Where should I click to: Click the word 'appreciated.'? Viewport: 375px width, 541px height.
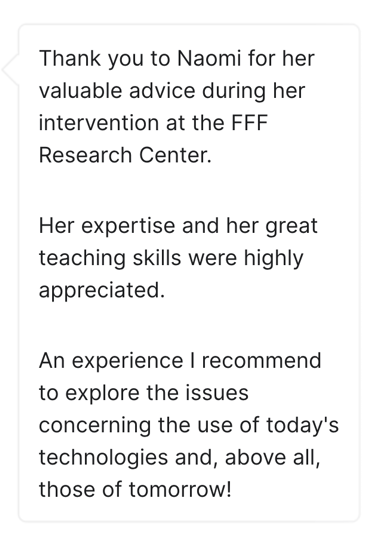pos(102,291)
